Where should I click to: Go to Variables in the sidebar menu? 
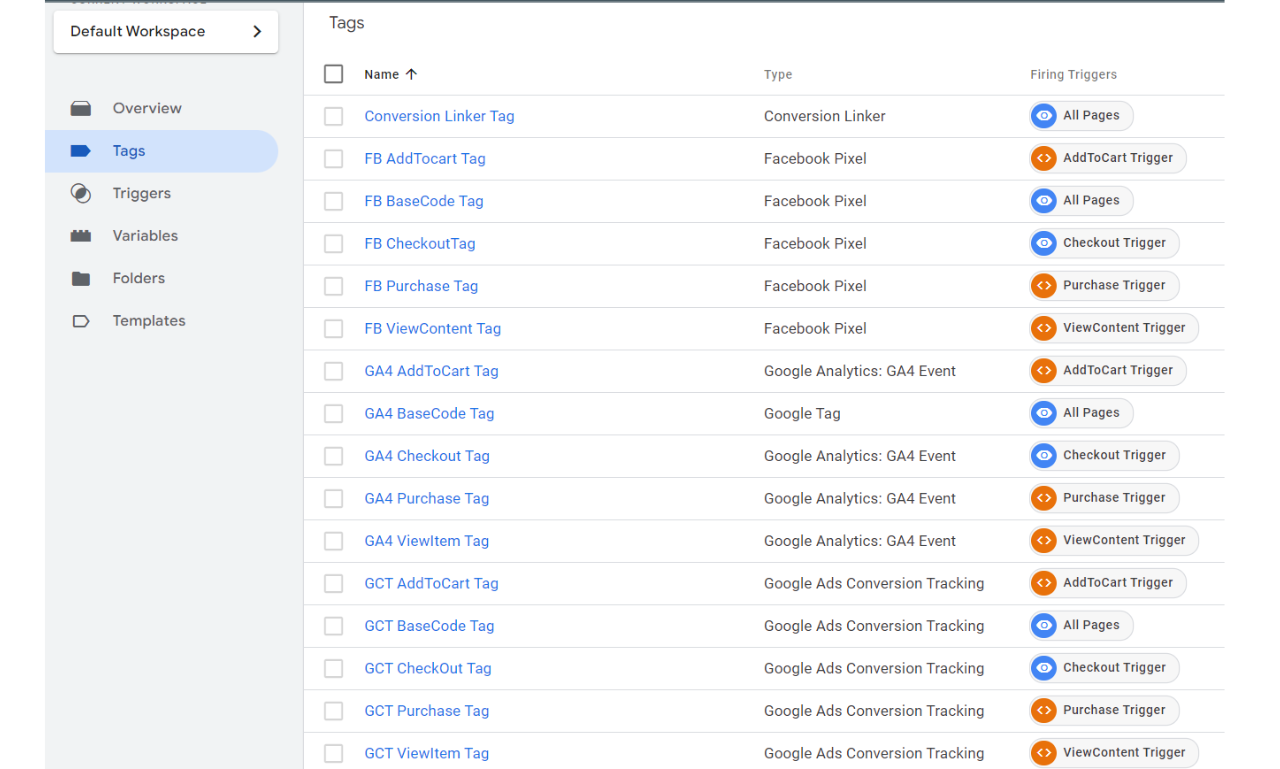[145, 236]
